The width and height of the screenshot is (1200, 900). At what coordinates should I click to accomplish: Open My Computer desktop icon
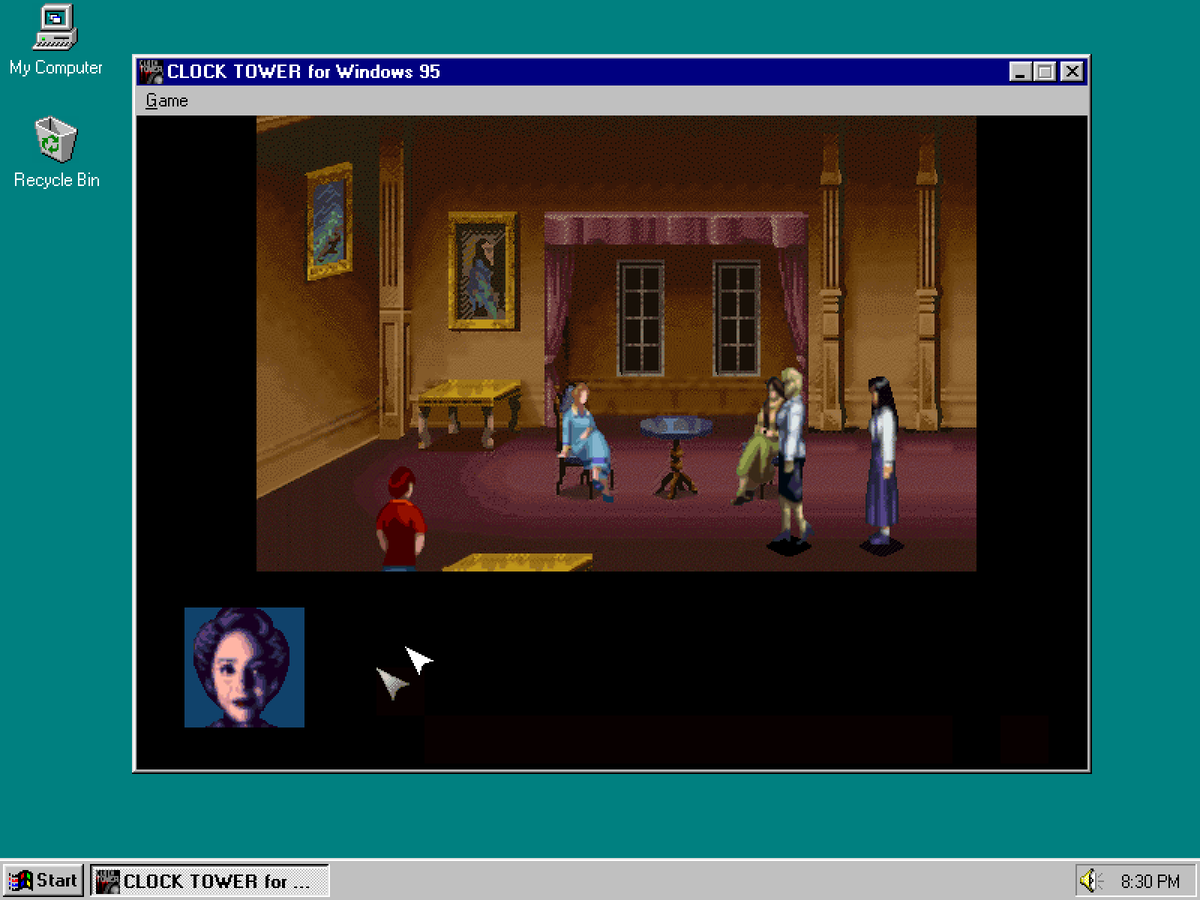click(56, 40)
